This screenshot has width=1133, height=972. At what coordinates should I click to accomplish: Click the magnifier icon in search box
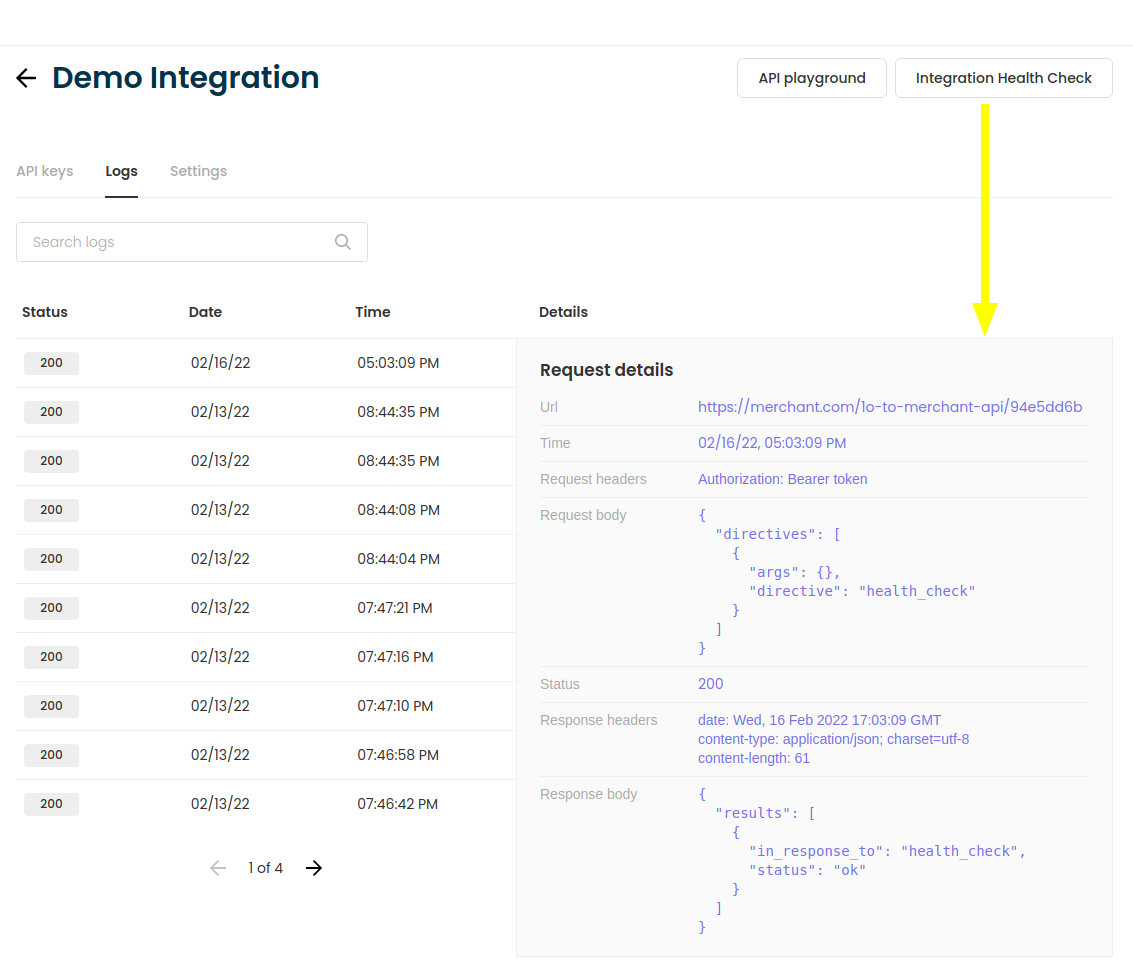[343, 242]
